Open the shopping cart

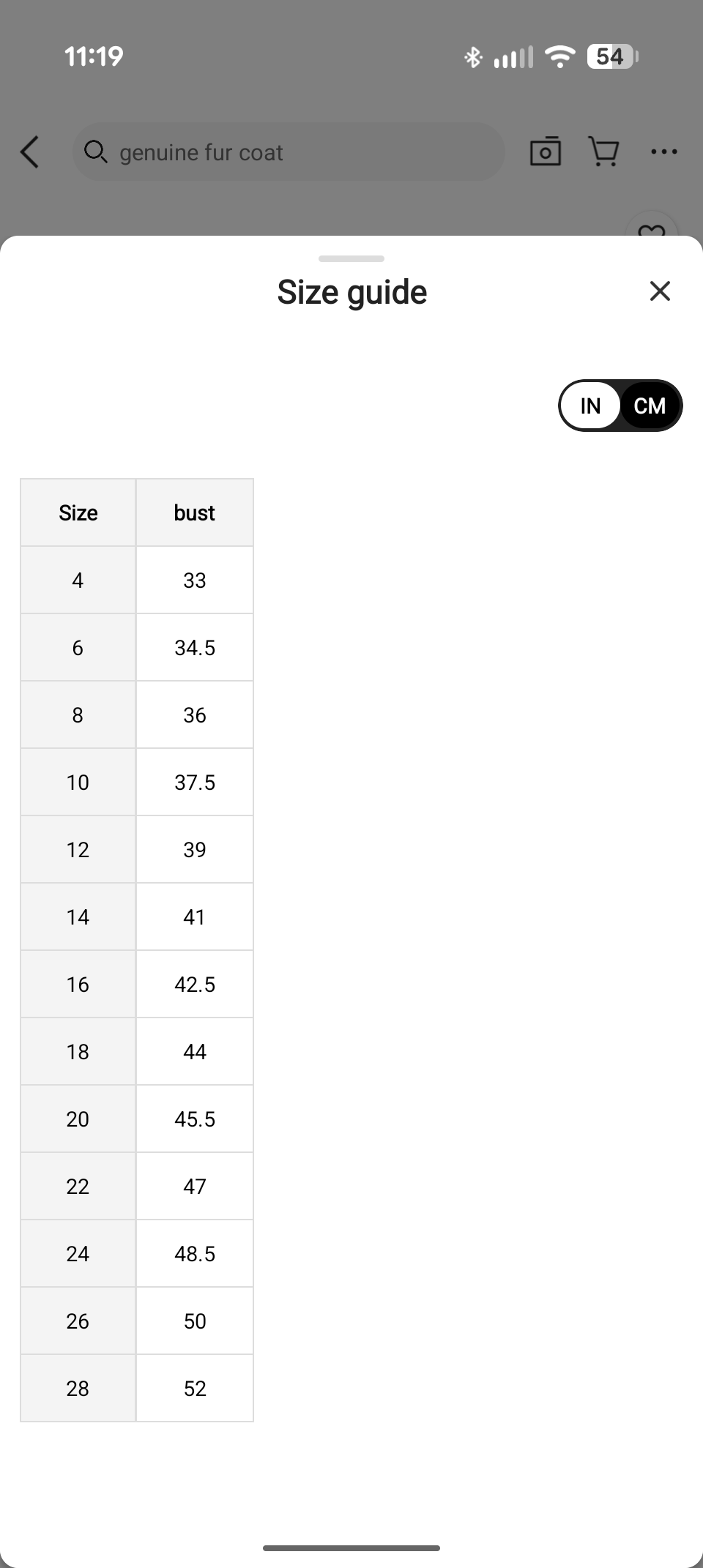point(604,152)
